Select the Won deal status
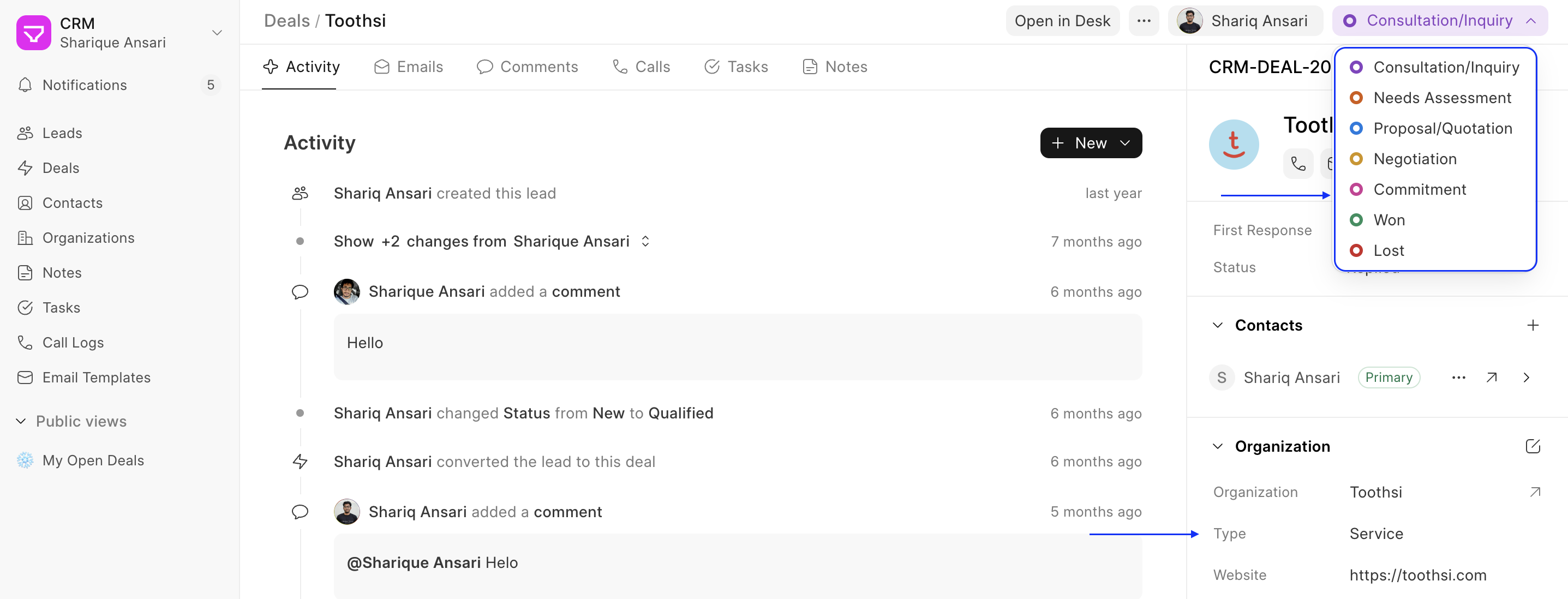 coord(1389,220)
